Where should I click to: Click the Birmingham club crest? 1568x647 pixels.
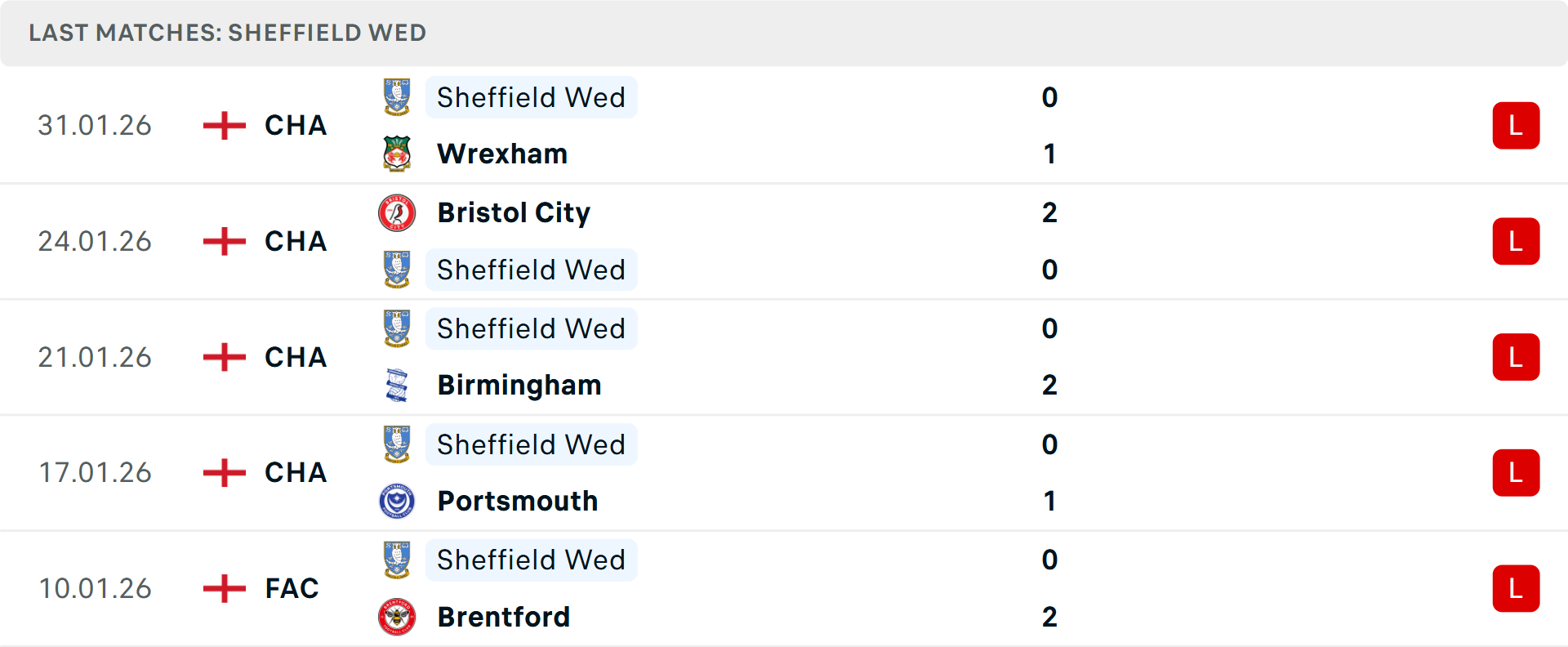tap(397, 385)
